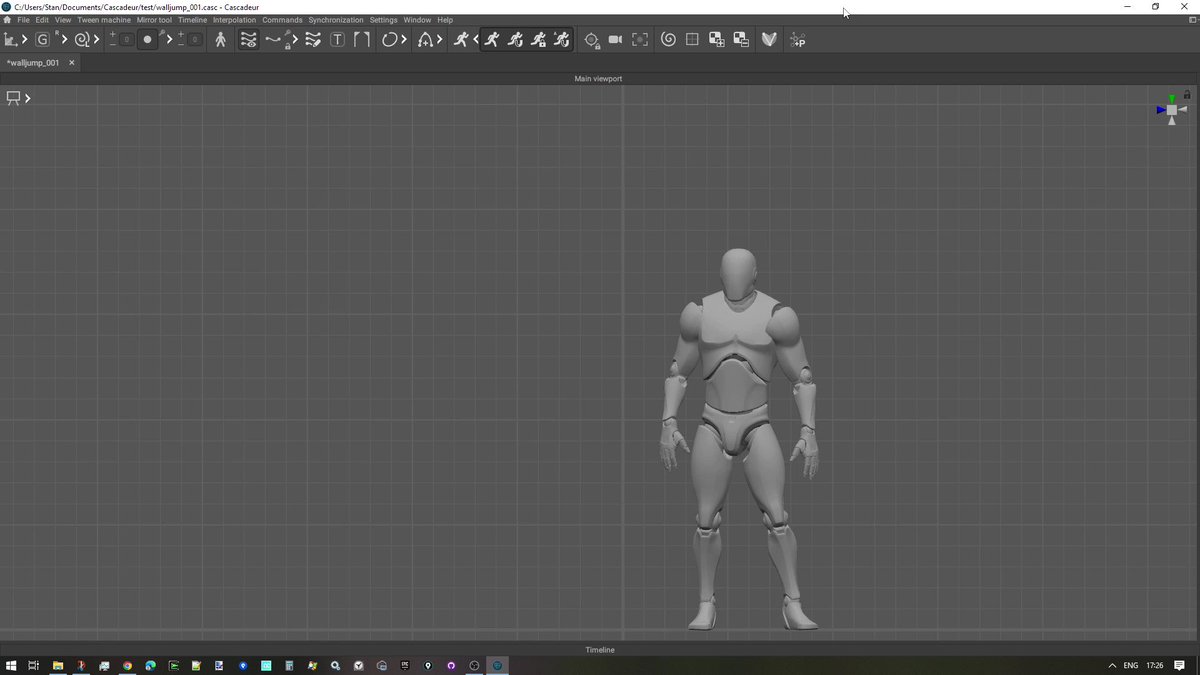
Task: Expand the manipulator options chevron
Action: click(25, 40)
